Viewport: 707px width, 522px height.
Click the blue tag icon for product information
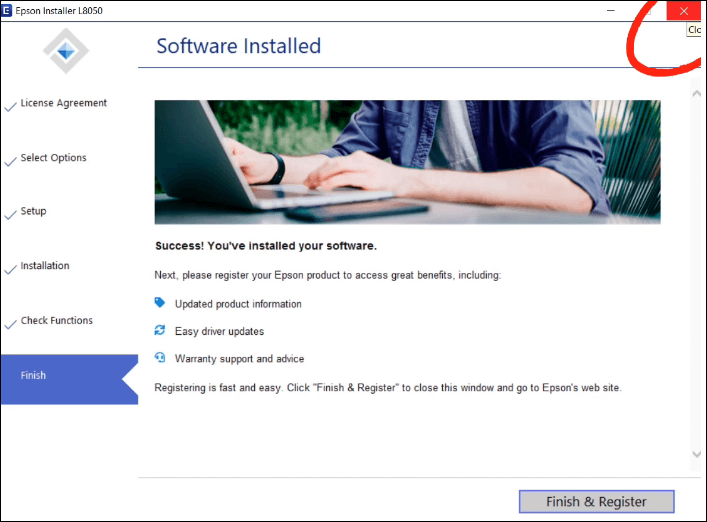[160, 303]
